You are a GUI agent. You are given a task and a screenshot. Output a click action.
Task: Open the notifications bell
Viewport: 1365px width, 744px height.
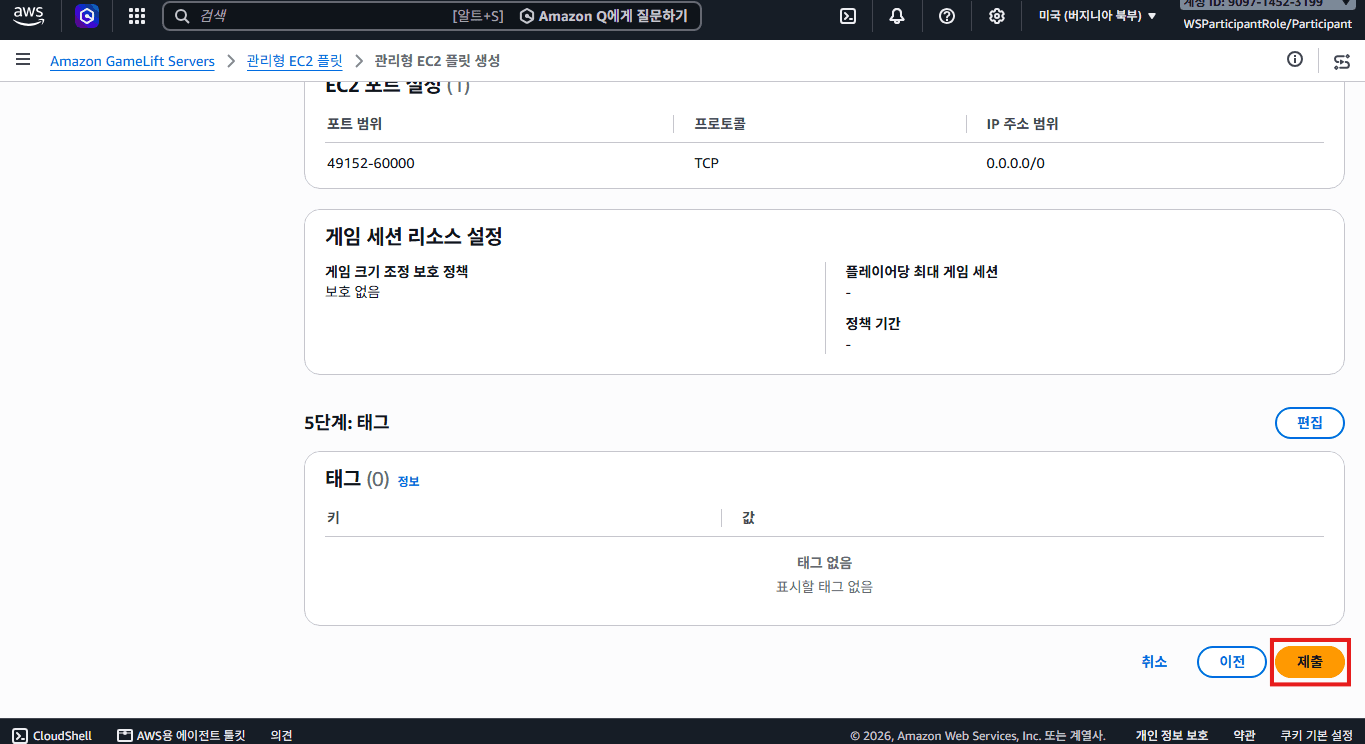pyautogui.click(x=897, y=16)
